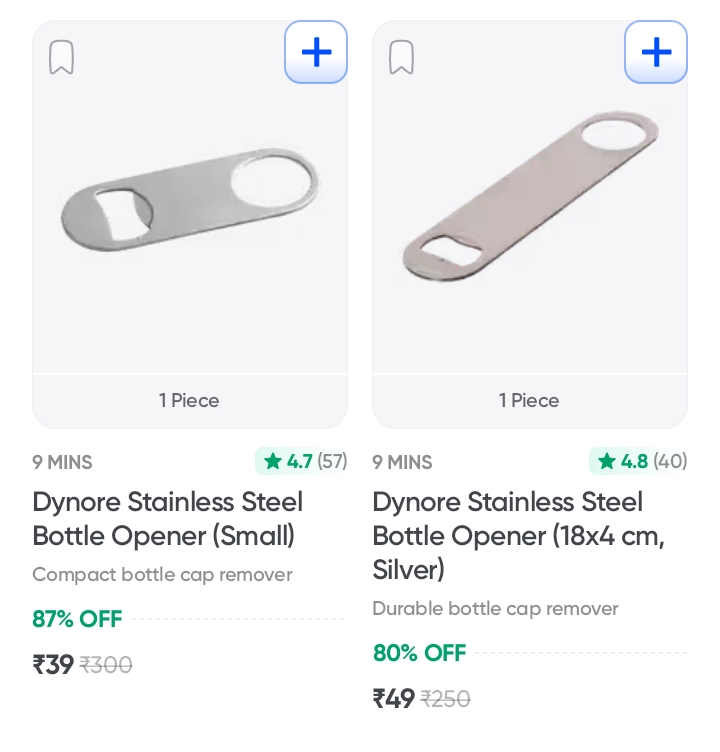Tap the 4.8 star rating badge
This screenshot has width=720, height=752.
(640, 461)
